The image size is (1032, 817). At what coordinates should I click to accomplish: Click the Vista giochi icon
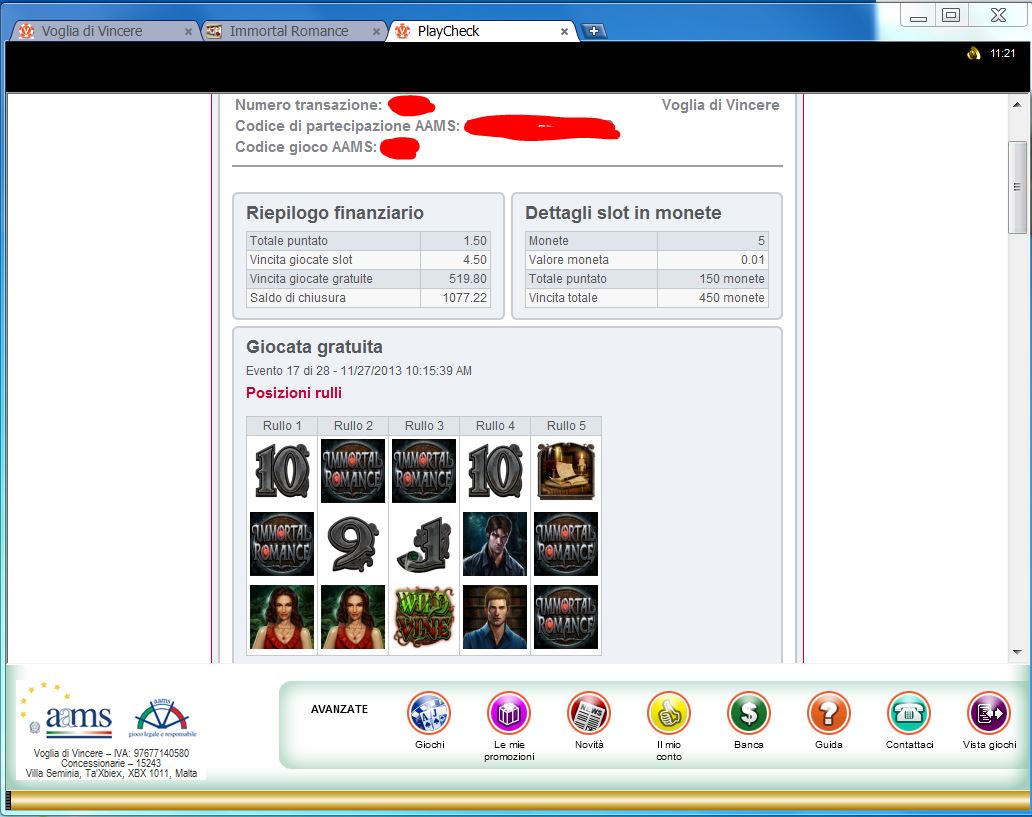989,714
